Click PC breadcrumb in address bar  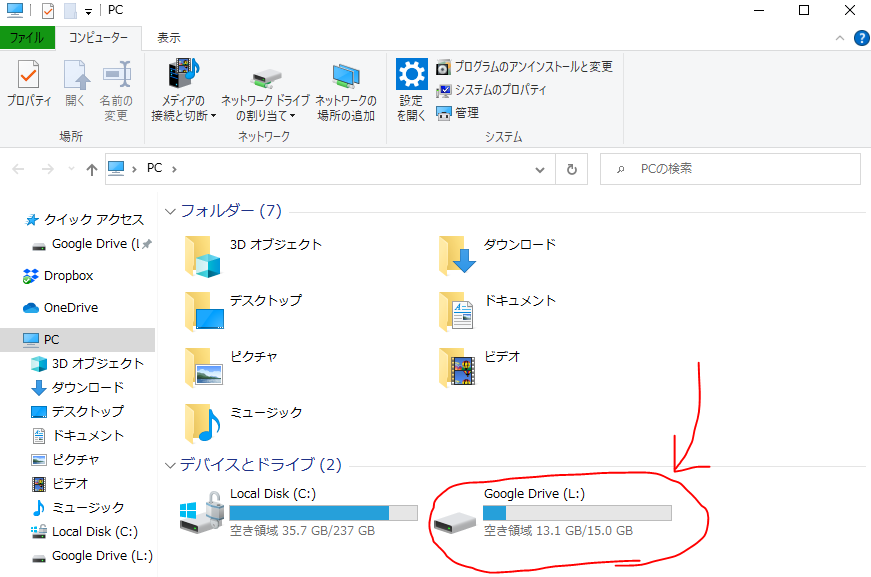click(154, 168)
